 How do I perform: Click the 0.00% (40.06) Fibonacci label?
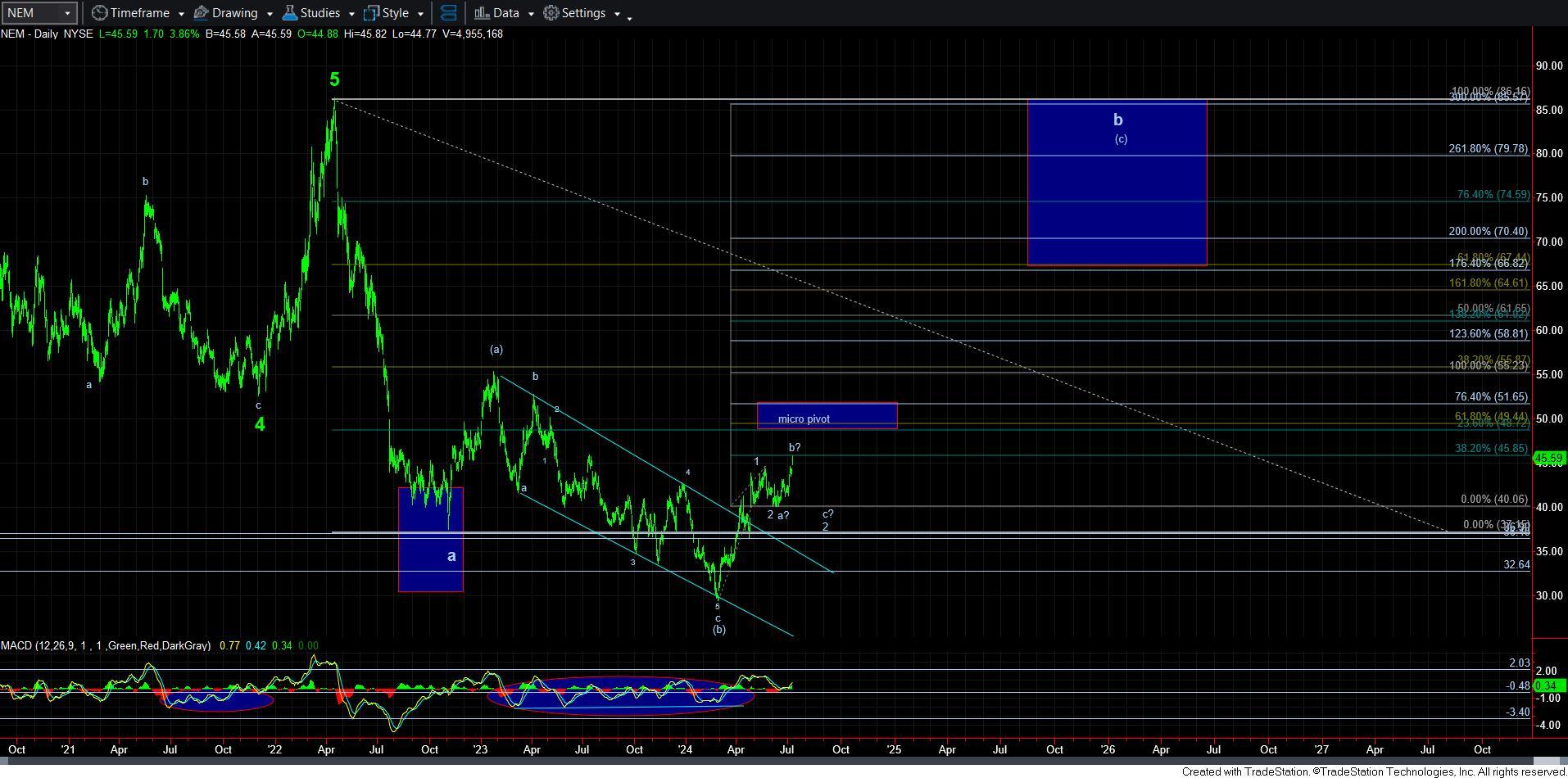click(x=1494, y=500)
